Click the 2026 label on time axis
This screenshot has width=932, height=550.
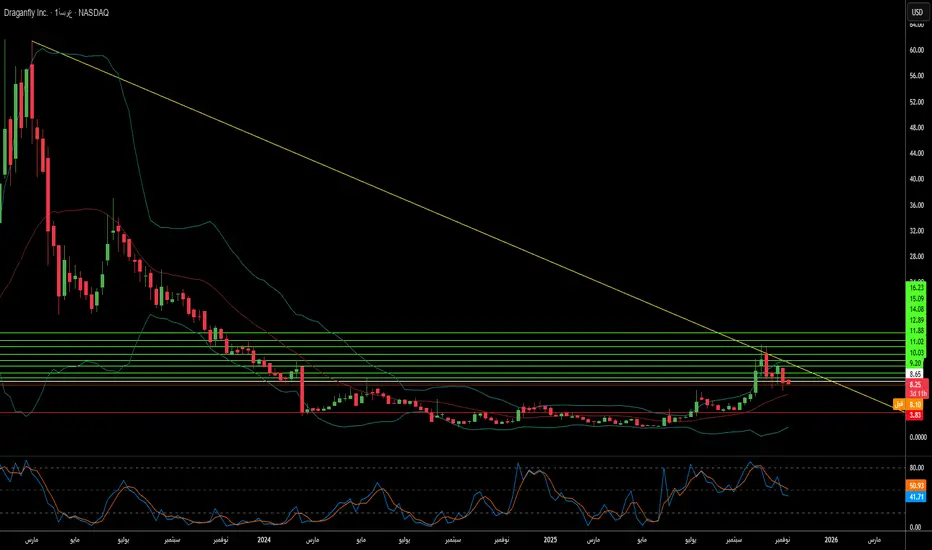point(831,539)
